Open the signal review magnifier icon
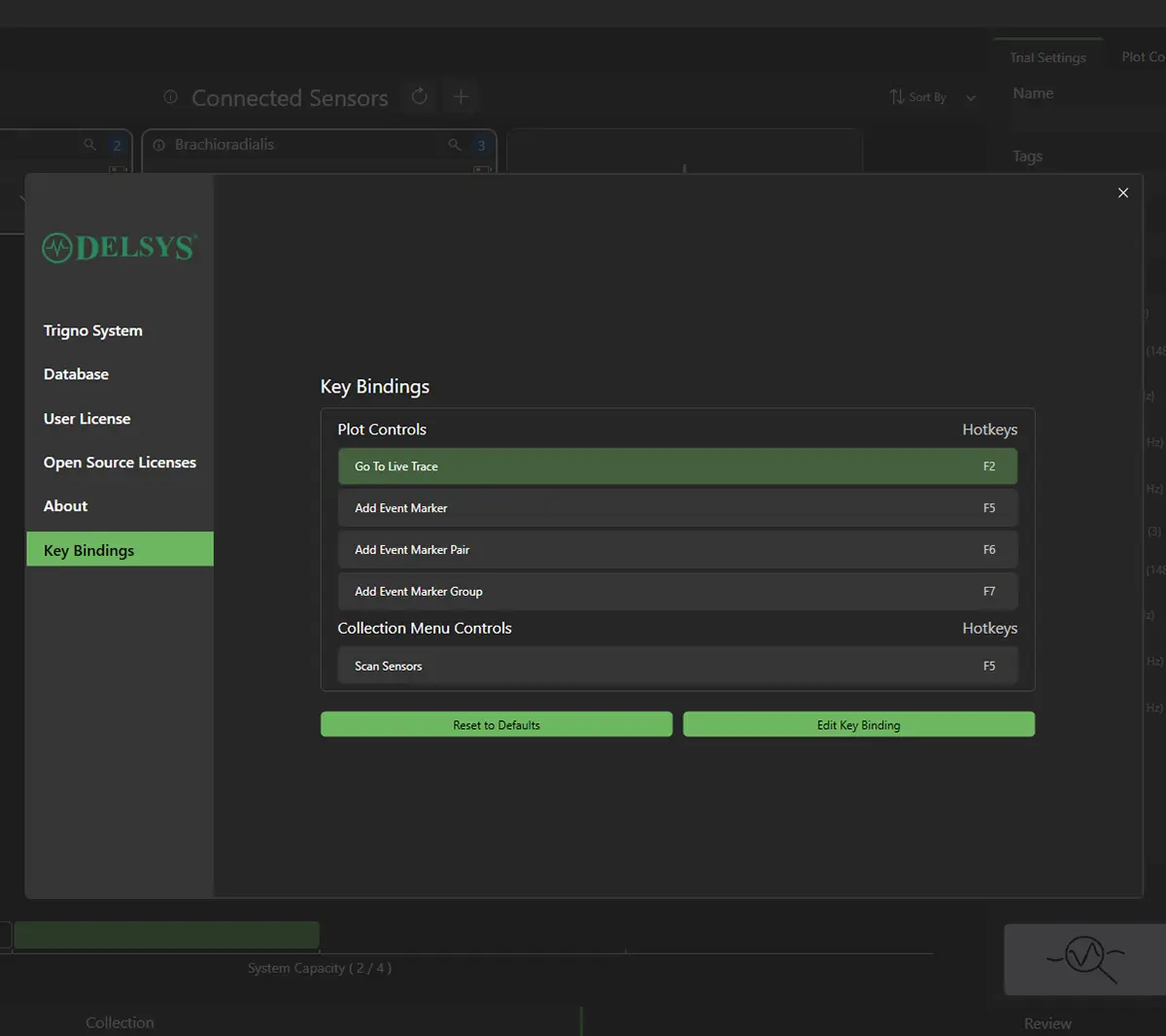The width and height of the screenshot is (1166, 1036). coord(1084,958)
